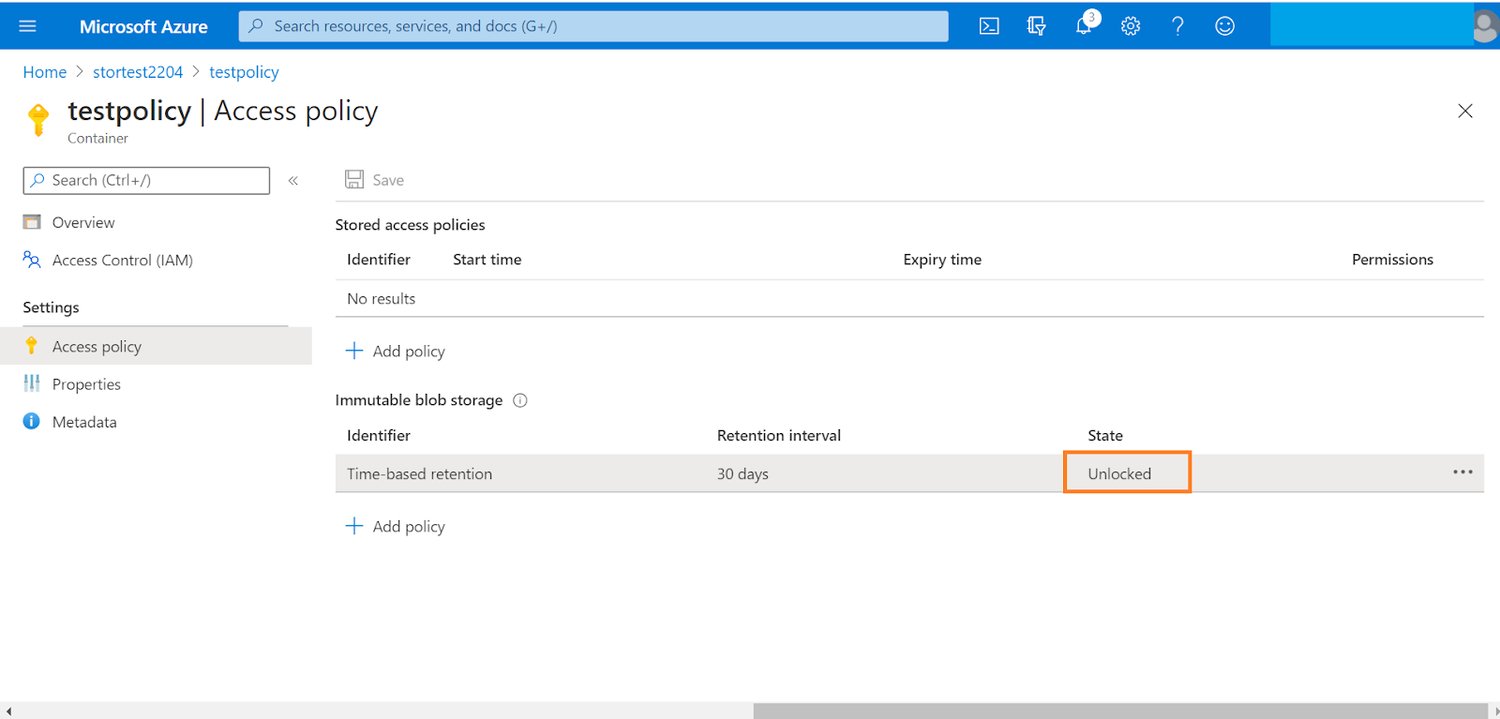Screen dimensions: 1500x719
Task: Navigate to stortest2204 in the breadcrumb
Action: [138, 72]
